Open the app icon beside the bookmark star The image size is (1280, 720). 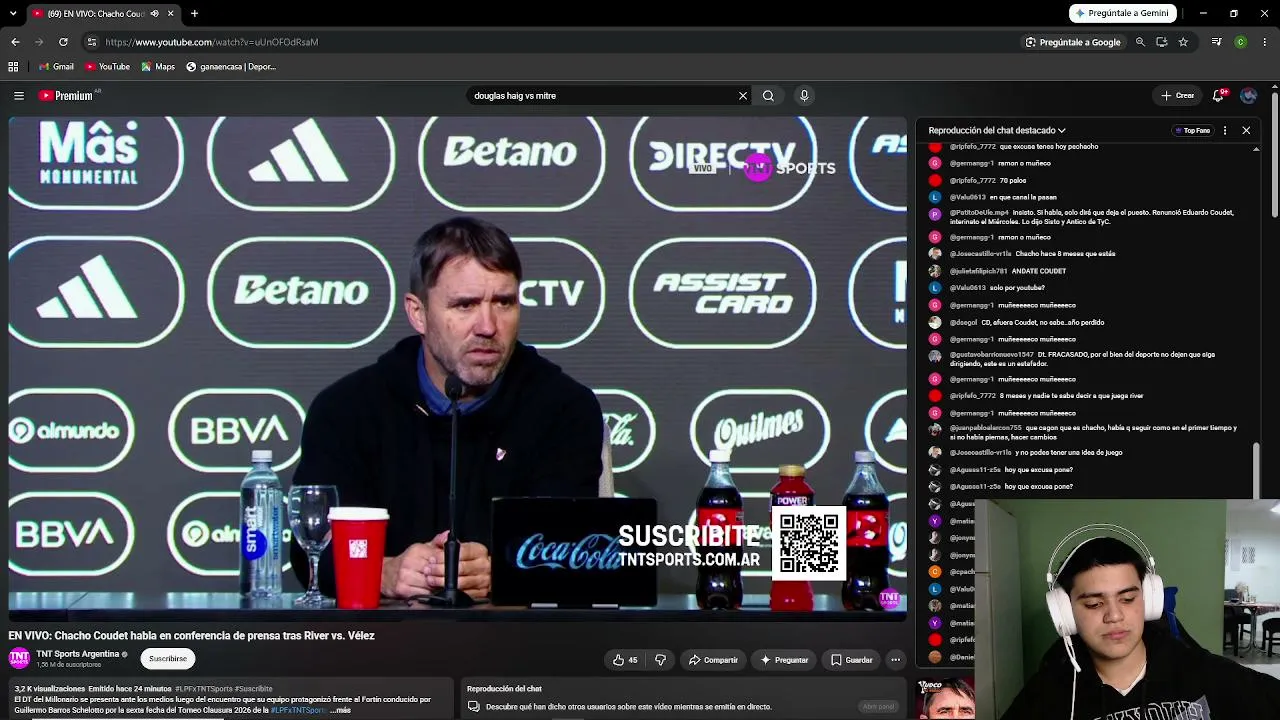(1162, 42)
